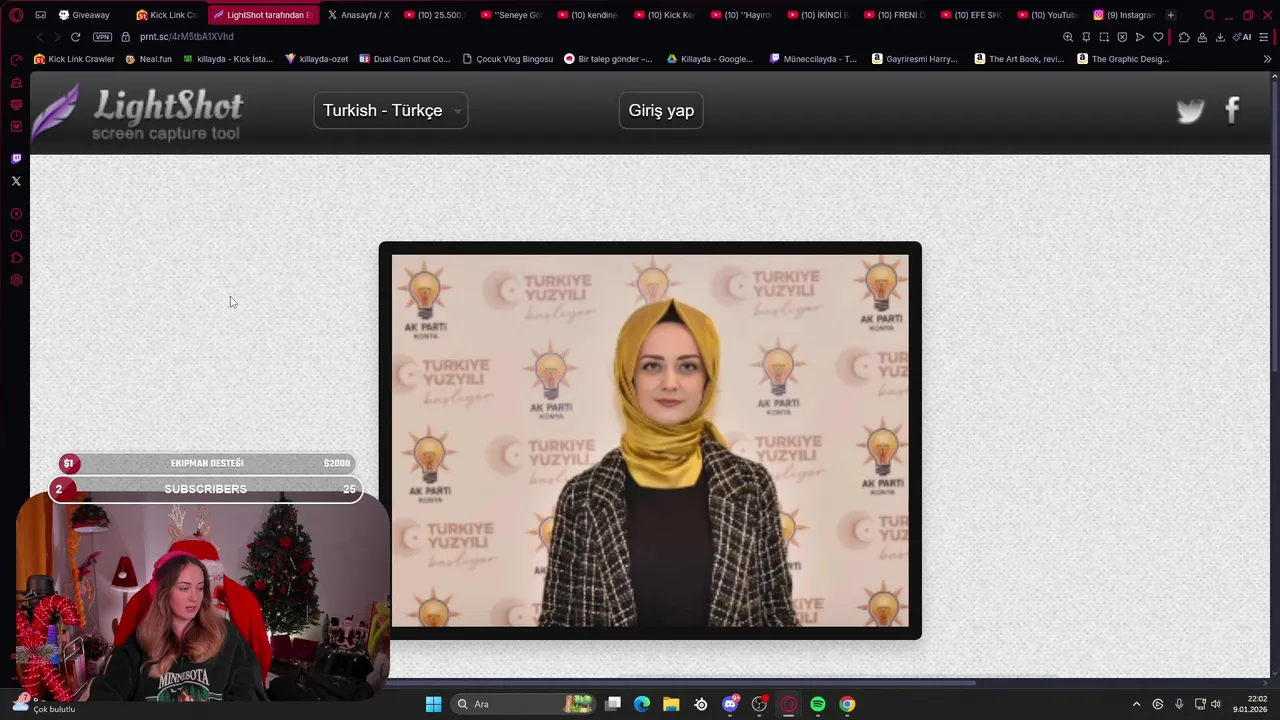Viewport: 1280px width, 720px height.
Task: Click the uploaded screenshot image
Action: 650,440
